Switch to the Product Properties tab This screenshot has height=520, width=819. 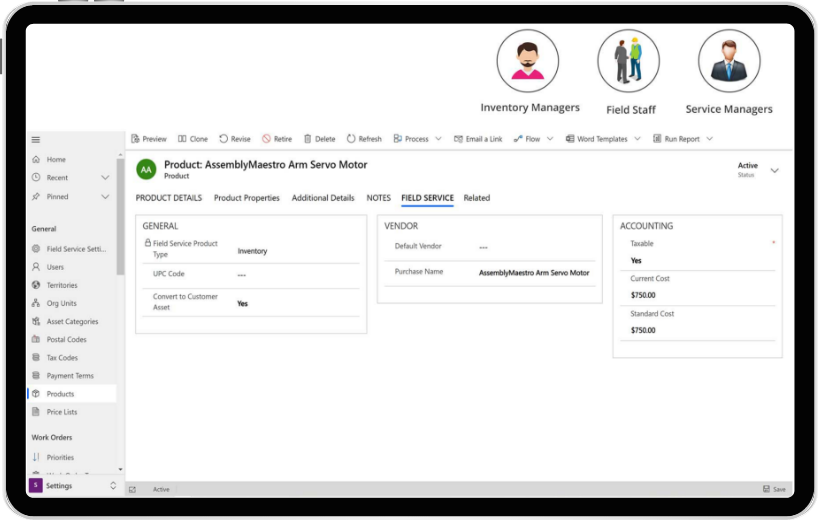[x=246, y=198]
